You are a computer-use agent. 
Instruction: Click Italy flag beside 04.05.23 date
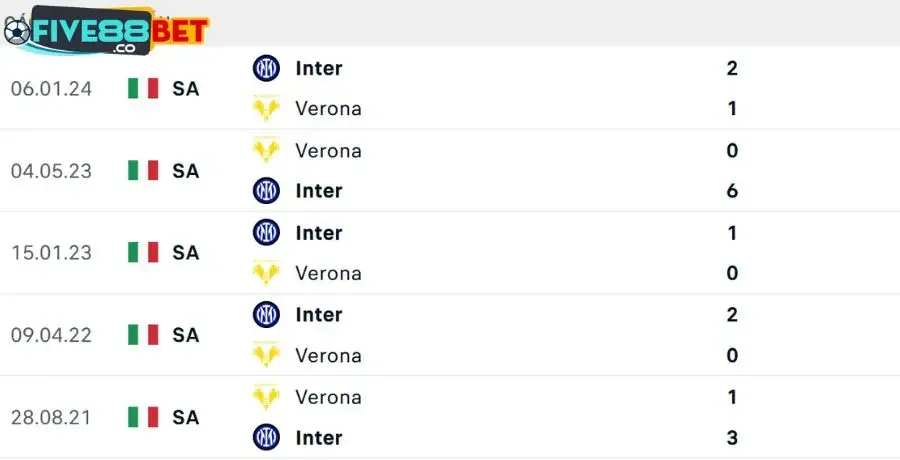click(143, 171)
